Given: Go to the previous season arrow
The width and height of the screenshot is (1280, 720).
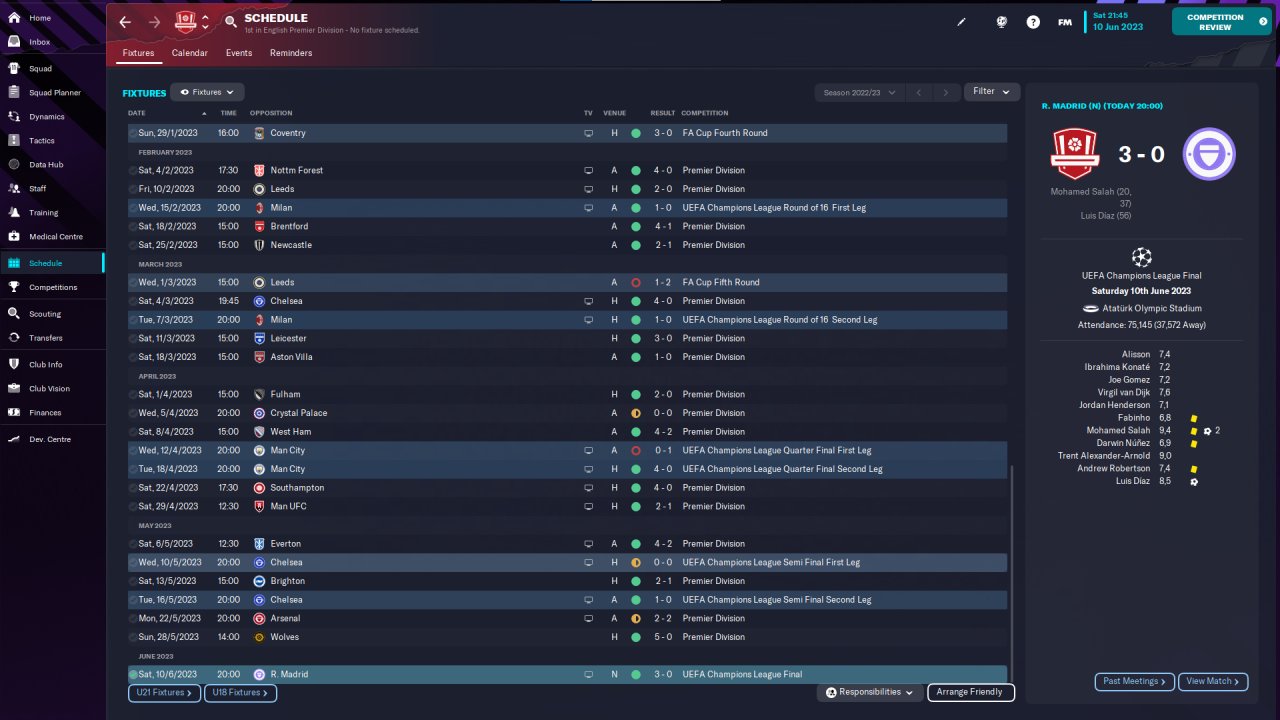Looking at the screenshot, I should (x=919, y=92).
